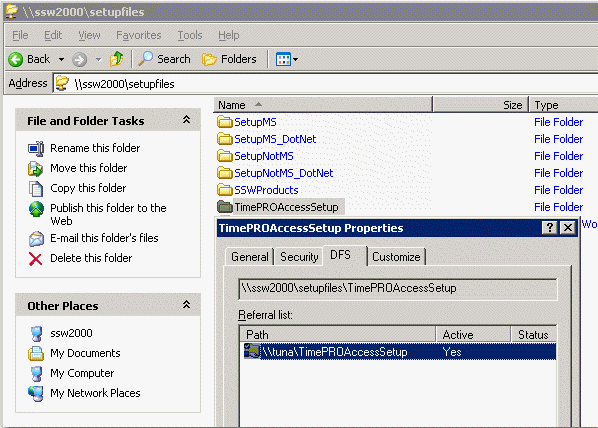598x428 pixels.
Task: Select the \\tuna\TimePROAccessSetup referral row
Action: (399, 351)
